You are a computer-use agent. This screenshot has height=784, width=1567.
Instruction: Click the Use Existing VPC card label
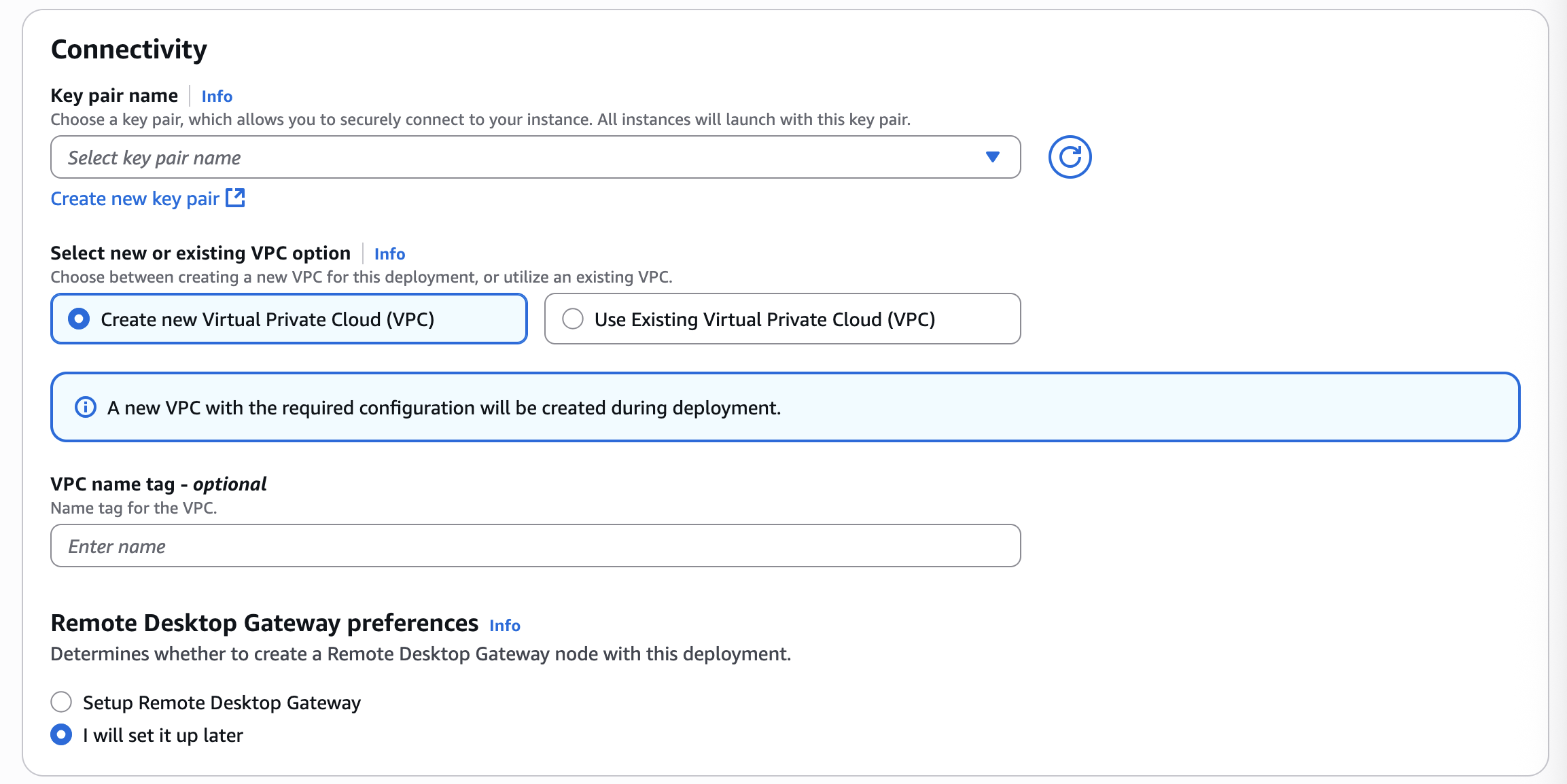point(764,319)
